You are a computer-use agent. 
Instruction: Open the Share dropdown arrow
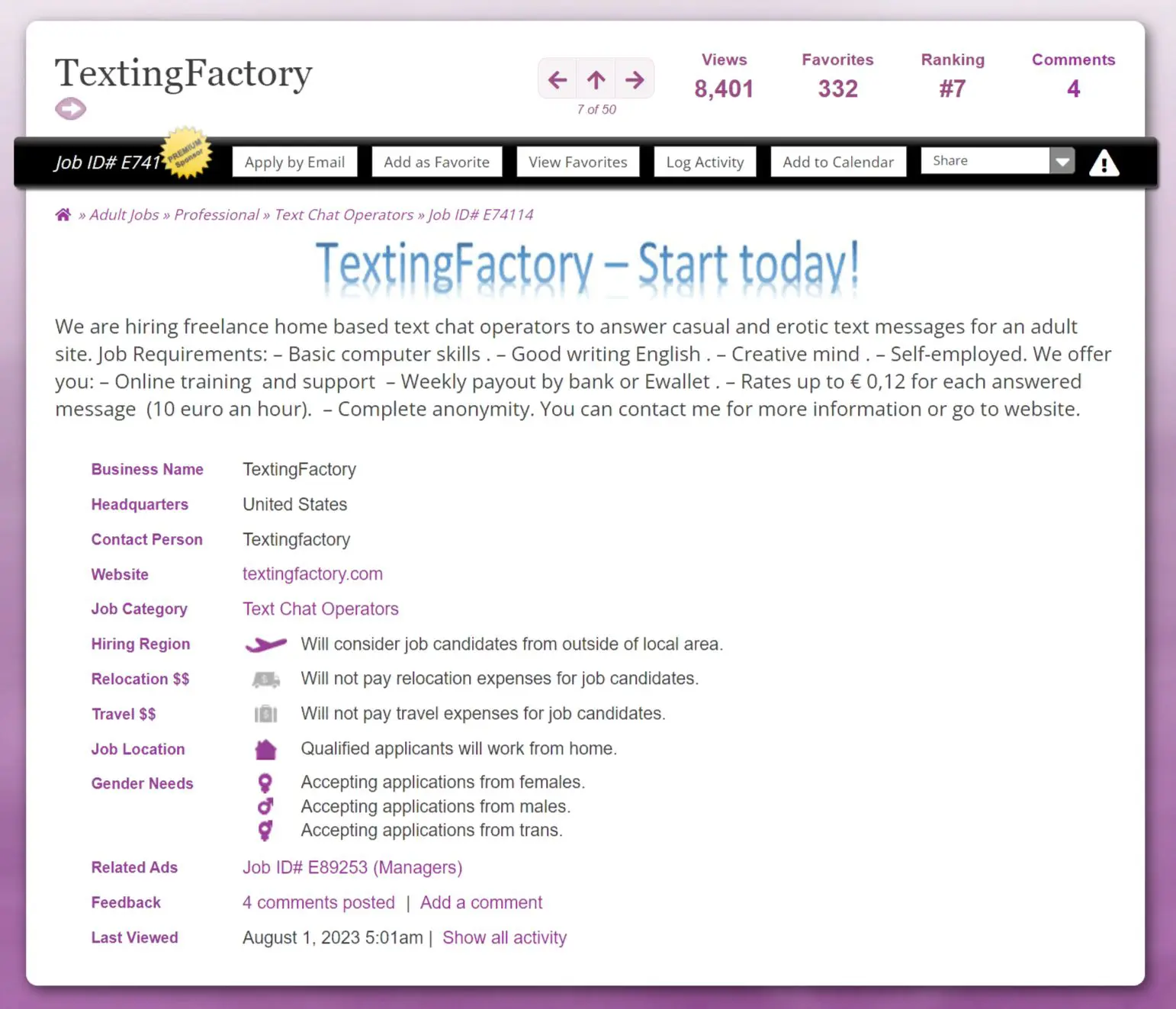coord(1062,161)
